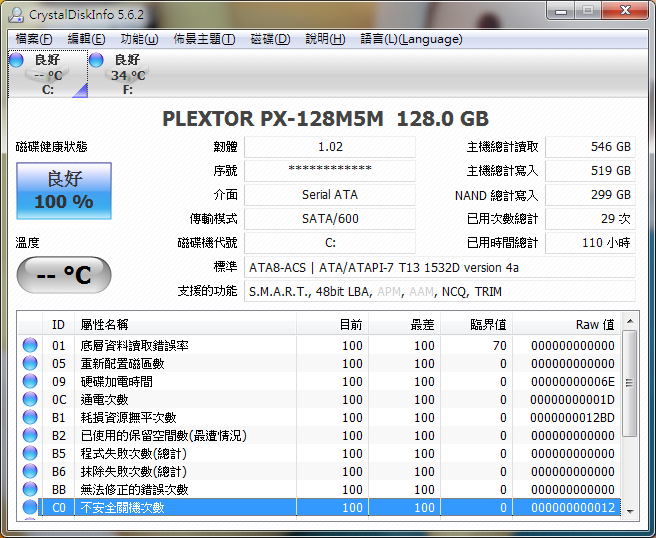Click the status orb for attribute B1
Screen dimensions: 656x538
click(x=30, y=417)
